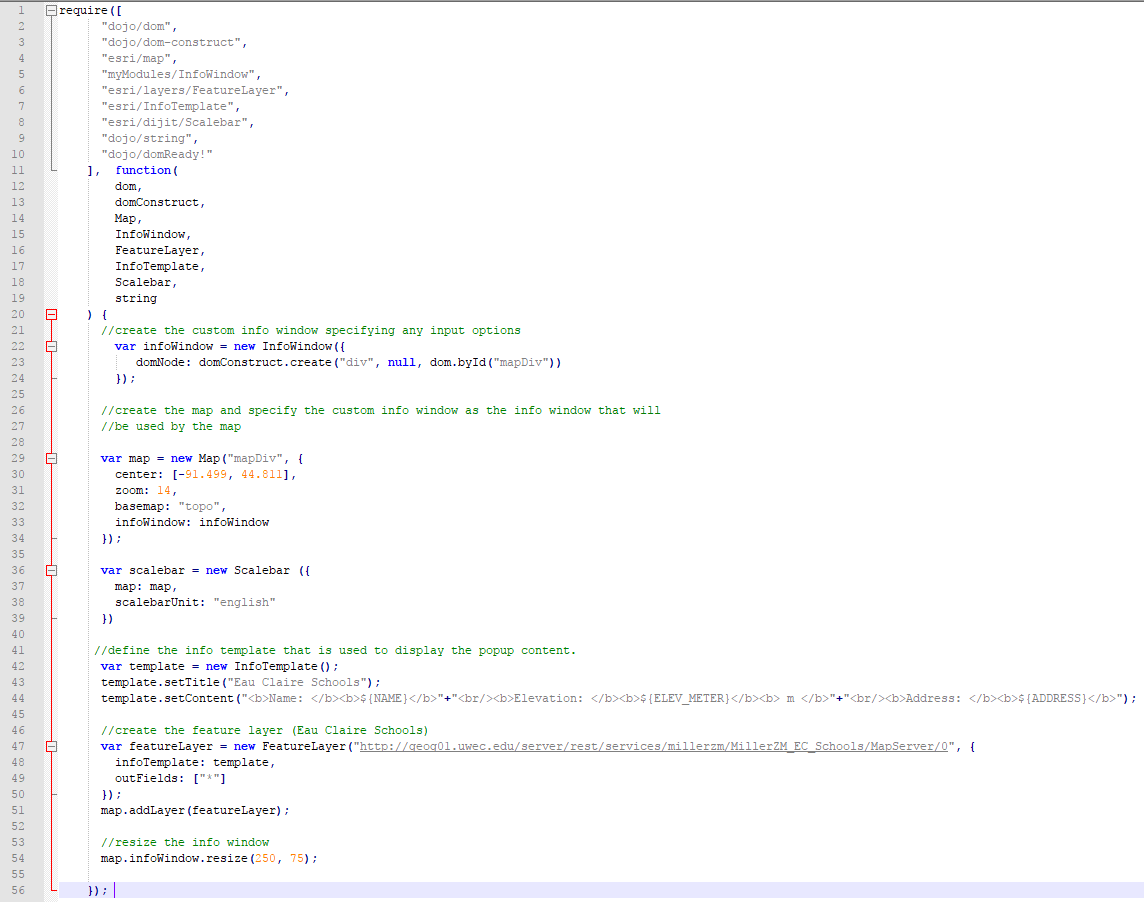Click the blue 'function' keyword

click(x=143, y=170)
